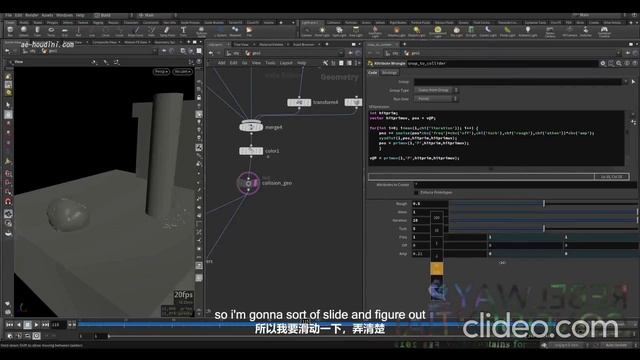Image resolution: width=640 pixels, height=360 pixels.
Task: Select the Tube shelf tool
Action: [37, 31]
